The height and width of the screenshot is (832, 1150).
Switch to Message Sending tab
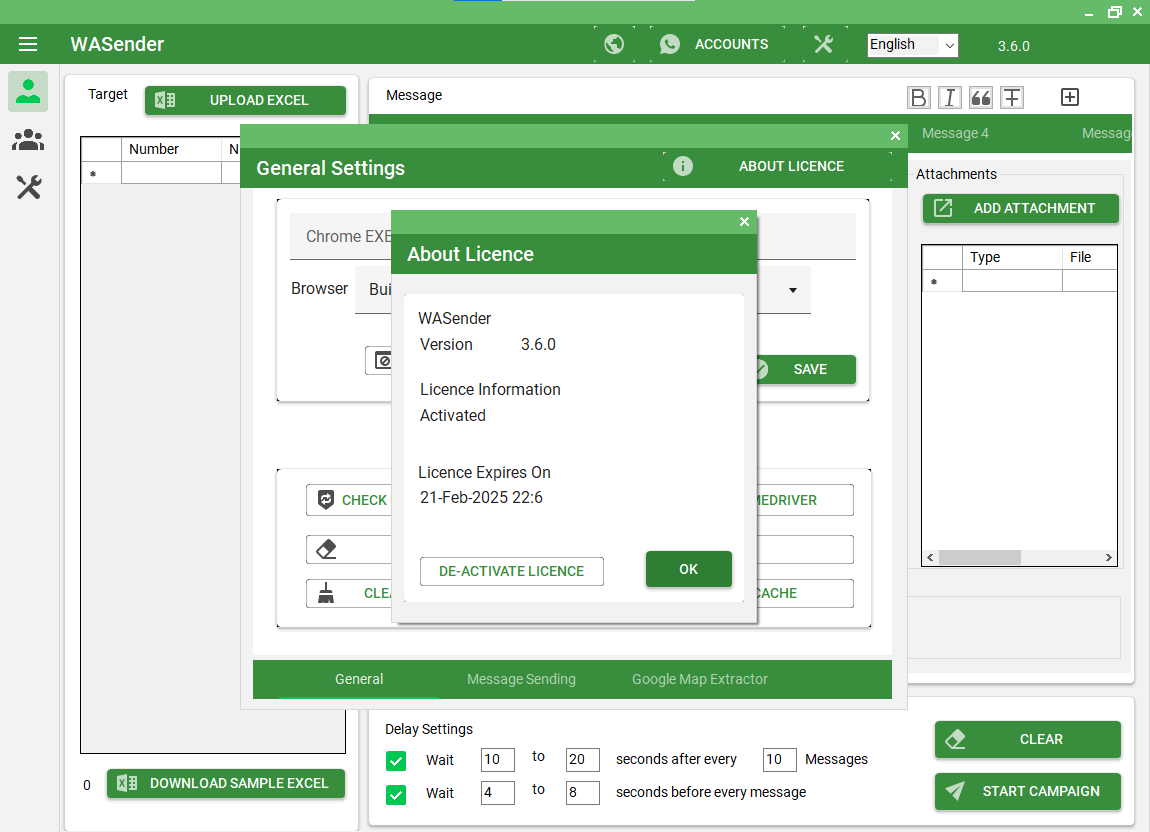pyautogui.click(x=521, y=679)
